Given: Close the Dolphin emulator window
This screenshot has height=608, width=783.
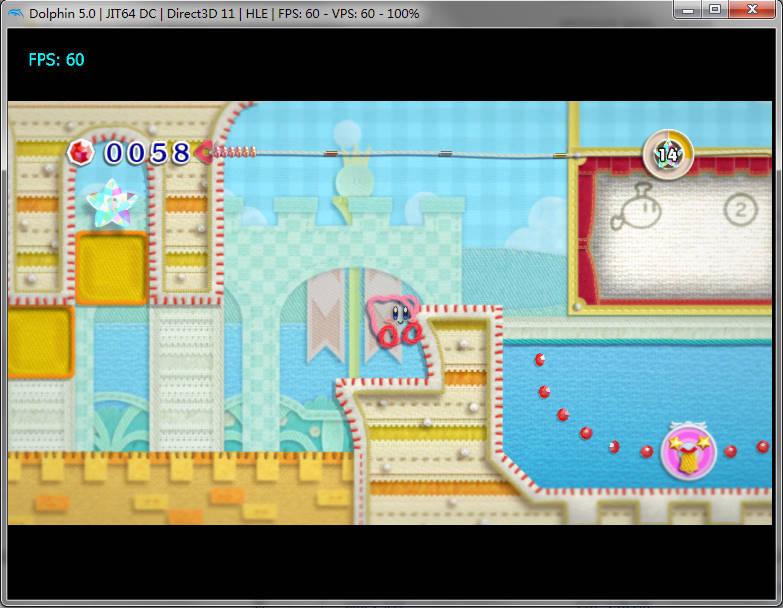Looking at the screenshot, I should 752,9.
